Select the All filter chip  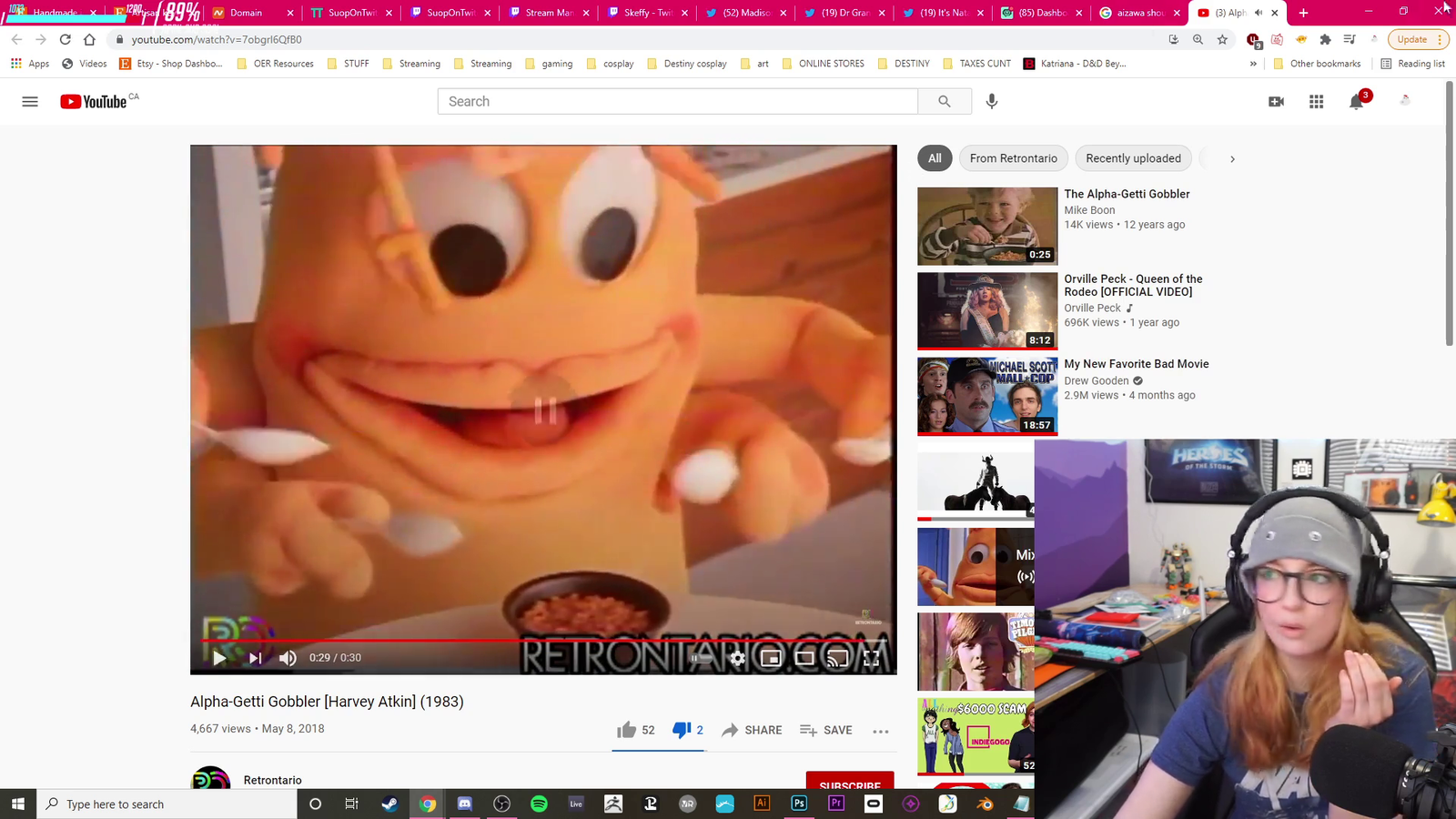coord(935,158)
